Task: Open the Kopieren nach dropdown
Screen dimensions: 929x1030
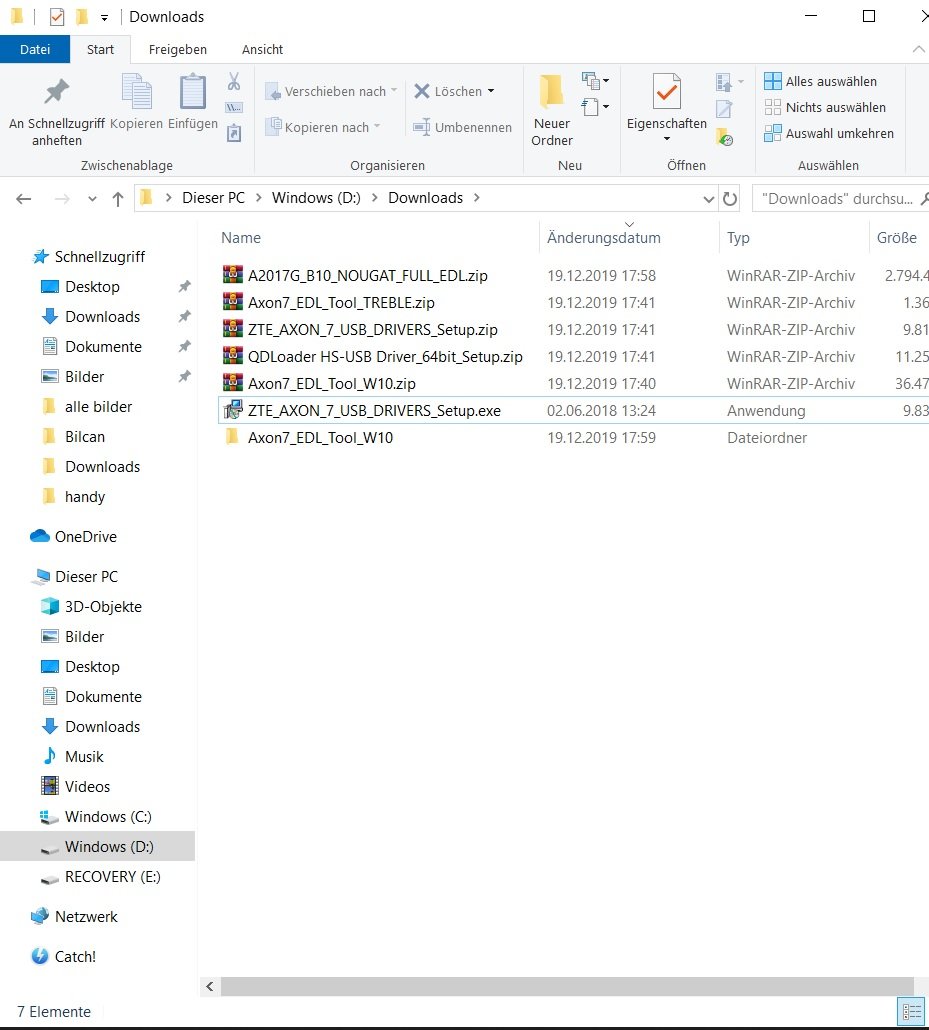Action: click(x=323, y=127)
